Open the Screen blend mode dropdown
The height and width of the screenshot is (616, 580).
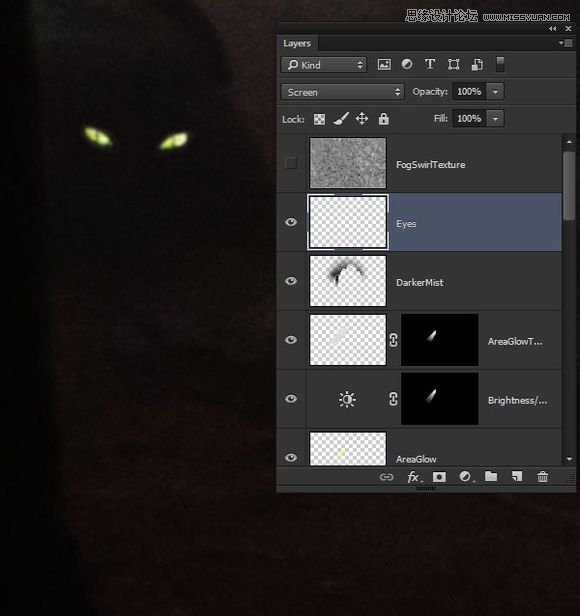(x=342, y=92)
